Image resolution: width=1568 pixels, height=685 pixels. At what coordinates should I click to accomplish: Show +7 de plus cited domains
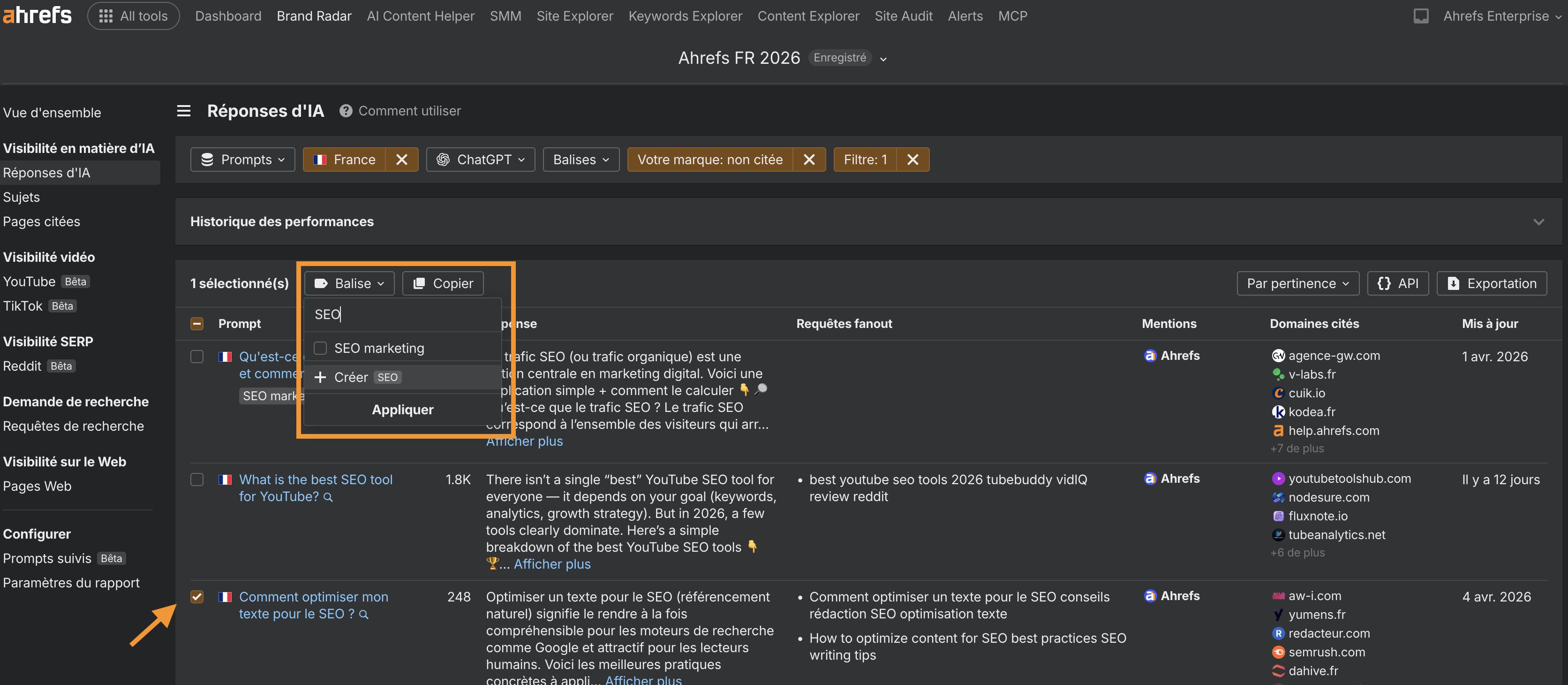pos(1297,448)
